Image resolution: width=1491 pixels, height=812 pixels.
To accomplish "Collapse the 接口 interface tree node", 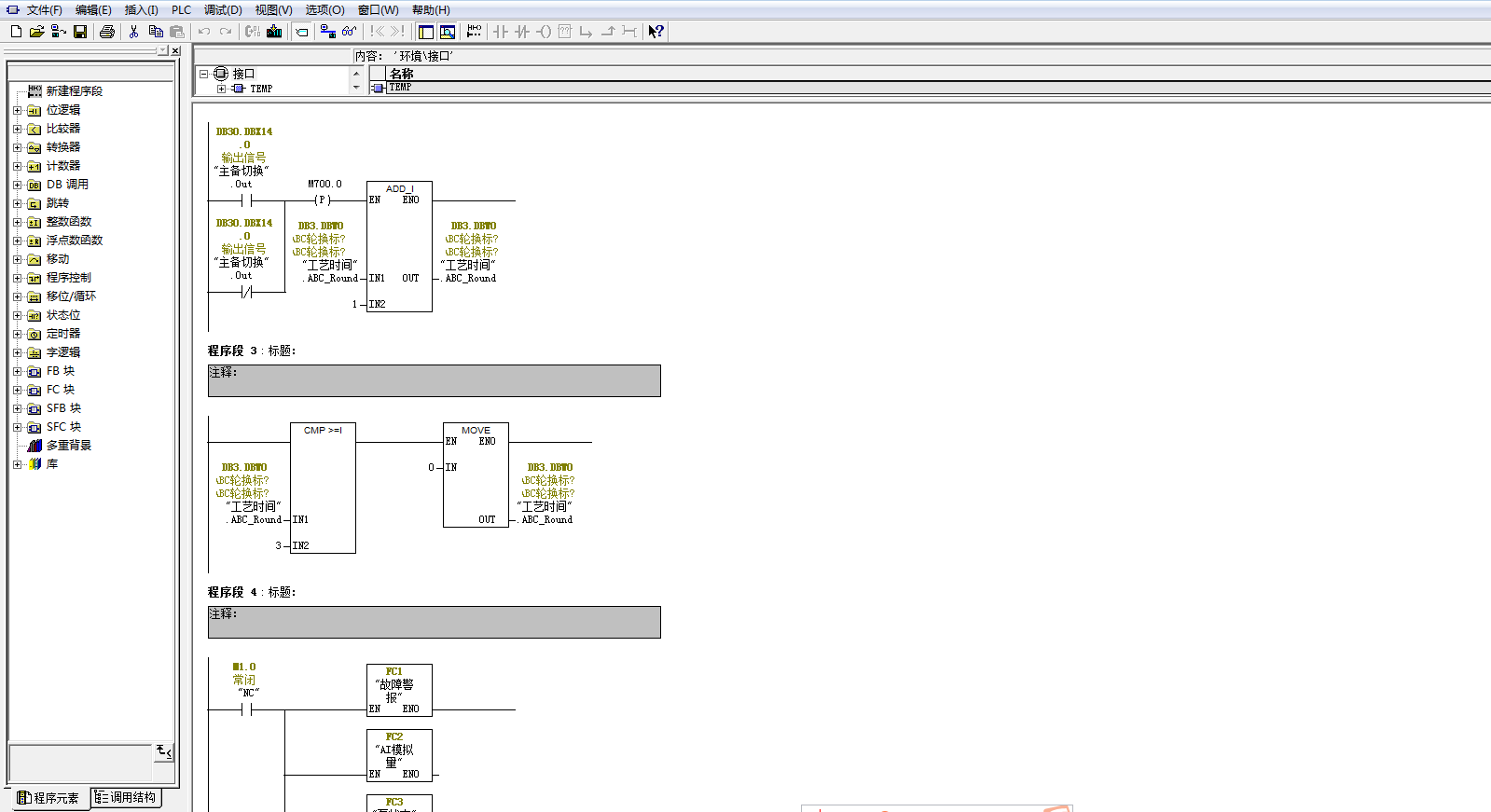I will [x=203, y=74].
